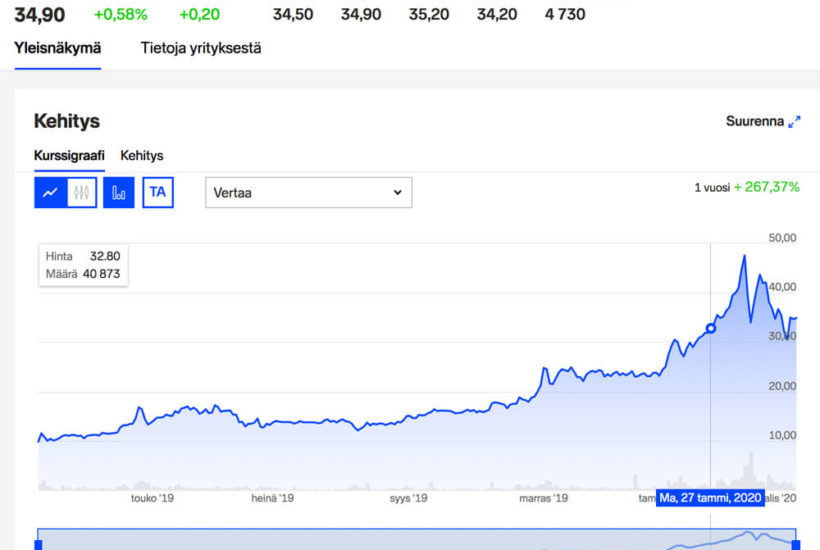Toggle the volume bars icon
Image resolution: width=820 pixels, height=550 pixels.
coord(119,192)
